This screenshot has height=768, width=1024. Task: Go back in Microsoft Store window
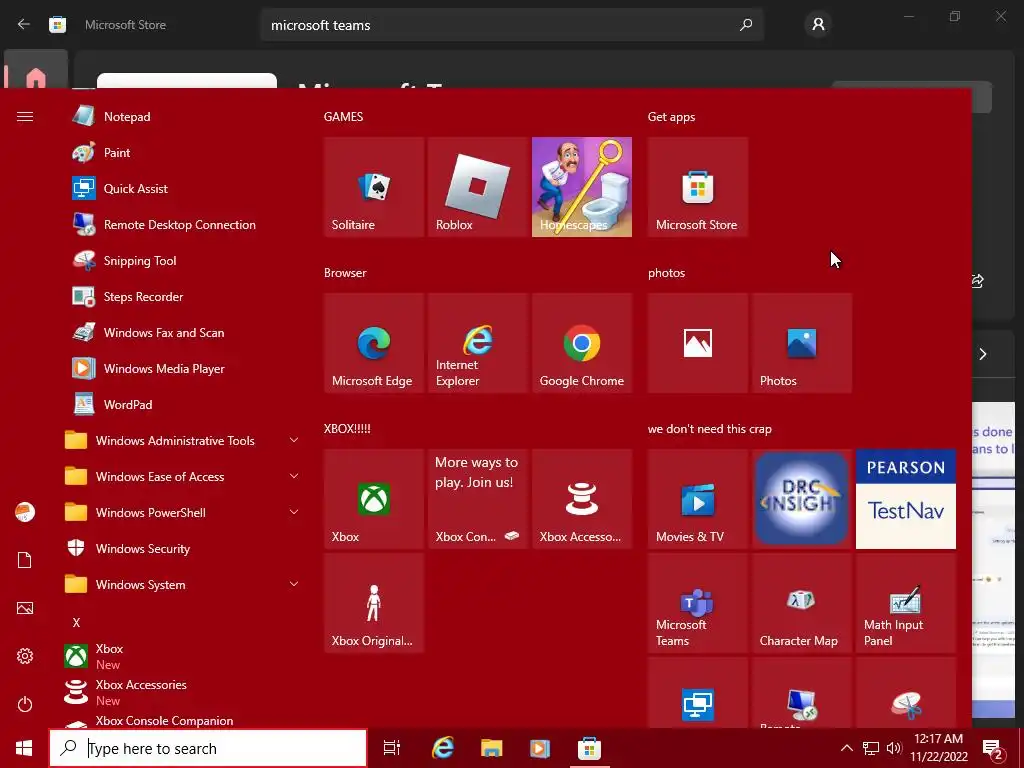[x=24, y=25]
